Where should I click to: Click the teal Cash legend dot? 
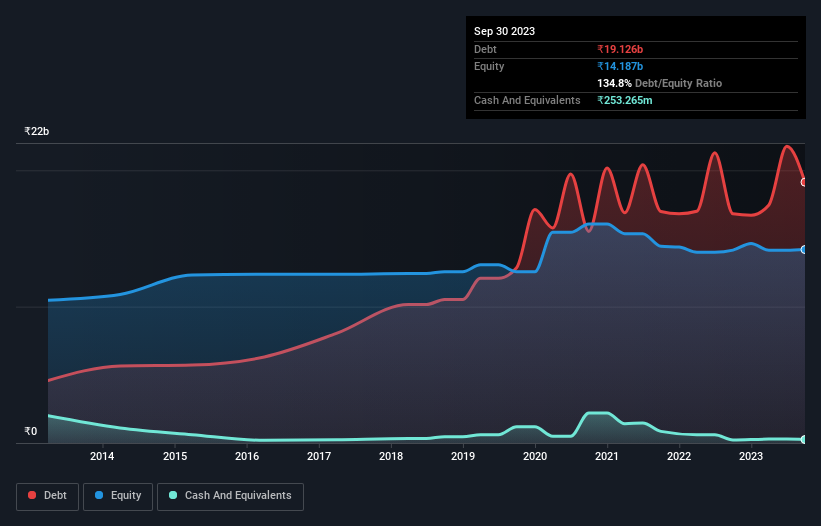pos(173,495)
